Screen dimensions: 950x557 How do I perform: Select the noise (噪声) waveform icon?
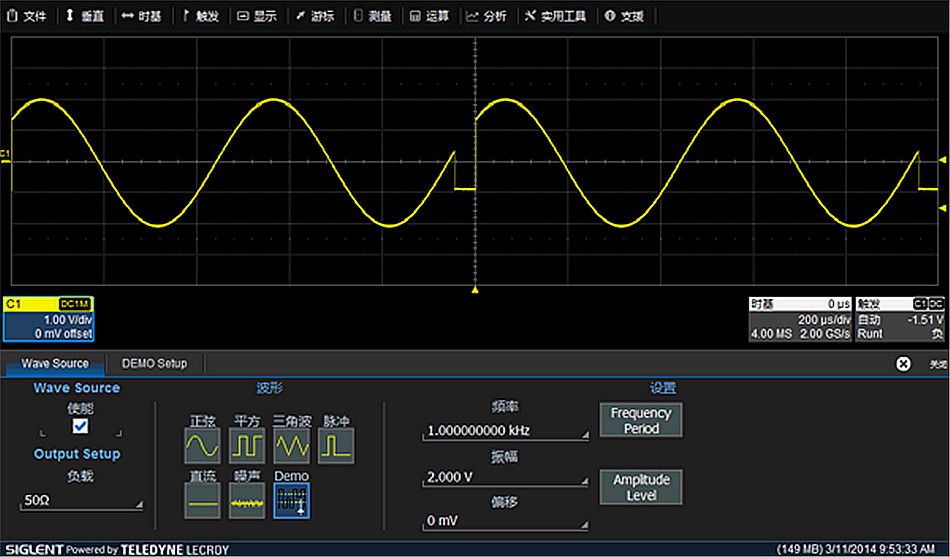click(247, 501)
